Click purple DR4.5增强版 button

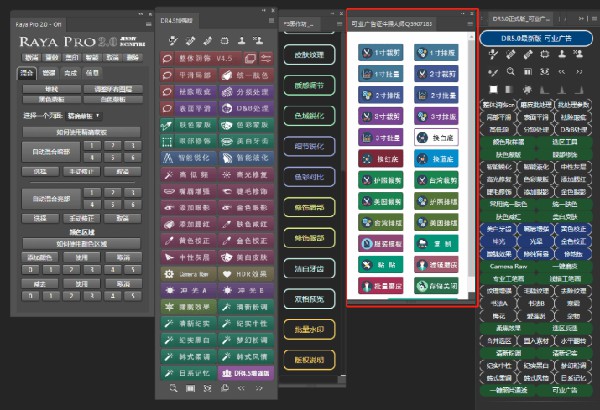click(246, 373)
